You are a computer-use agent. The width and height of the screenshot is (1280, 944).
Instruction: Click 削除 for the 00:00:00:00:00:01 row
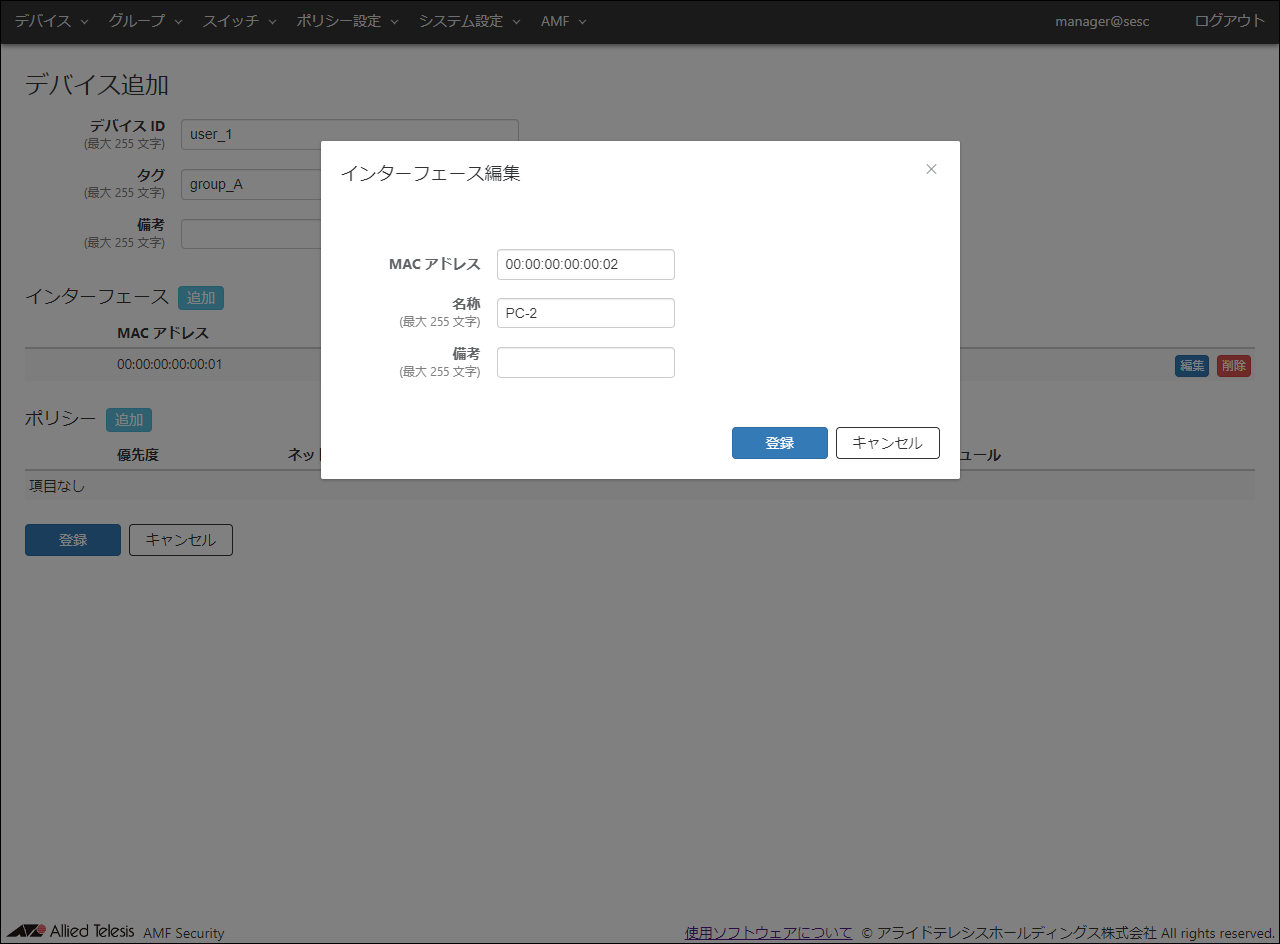point(1234,366)
